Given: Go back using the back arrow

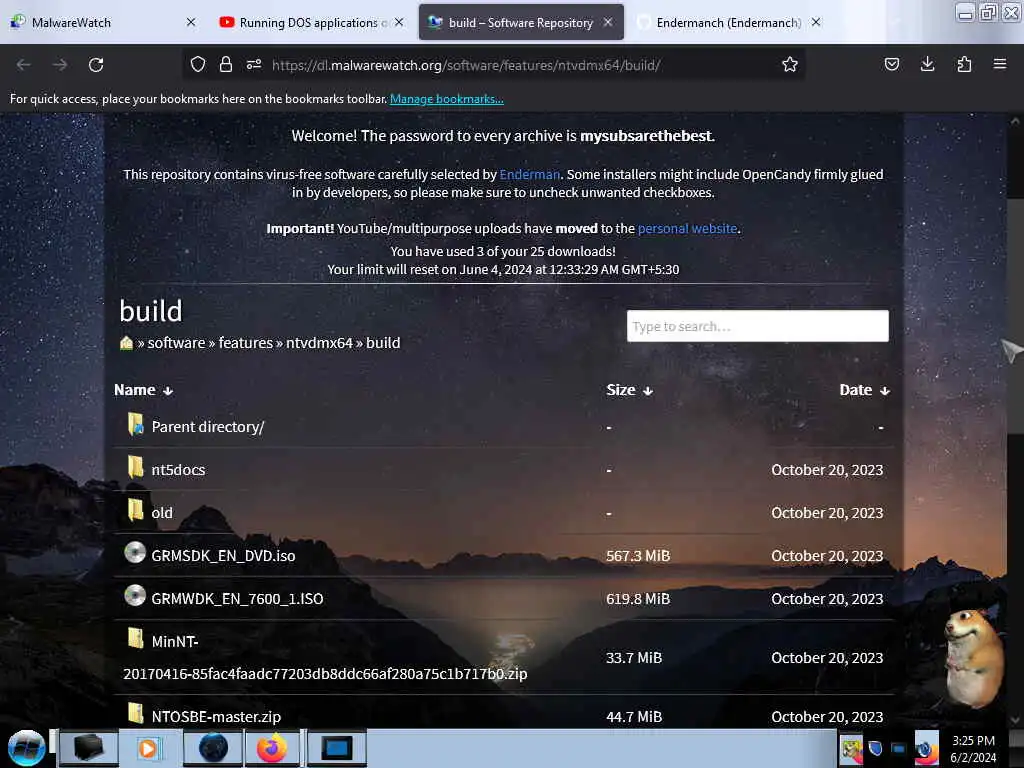Looking at the screenshot, I should pos(24,65).
